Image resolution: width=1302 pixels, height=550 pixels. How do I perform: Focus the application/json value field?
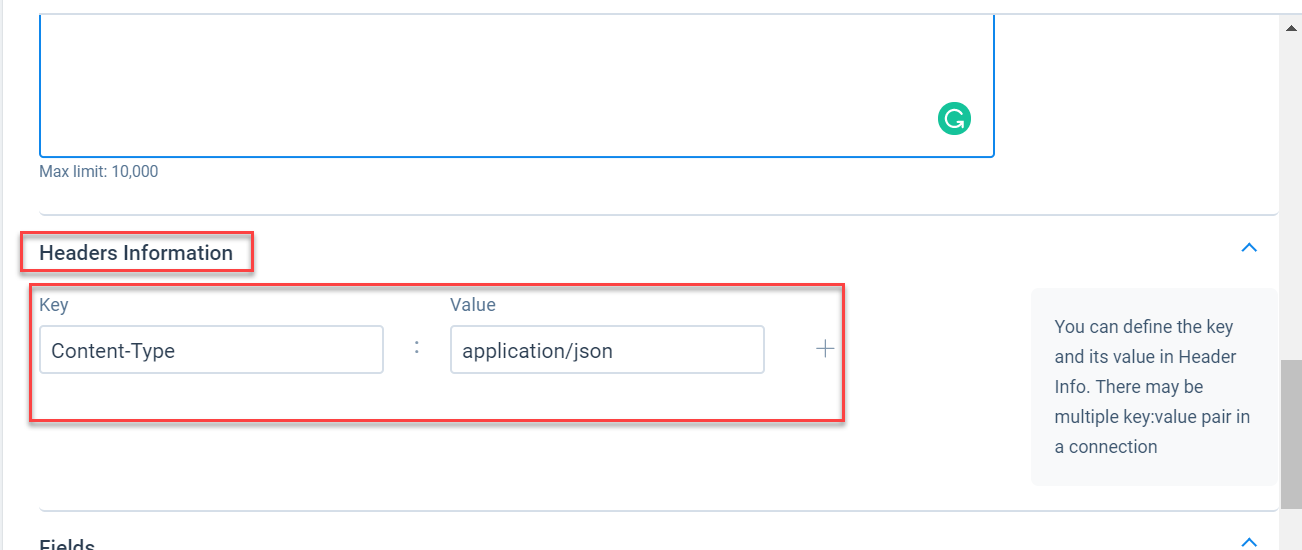(607, 350)
